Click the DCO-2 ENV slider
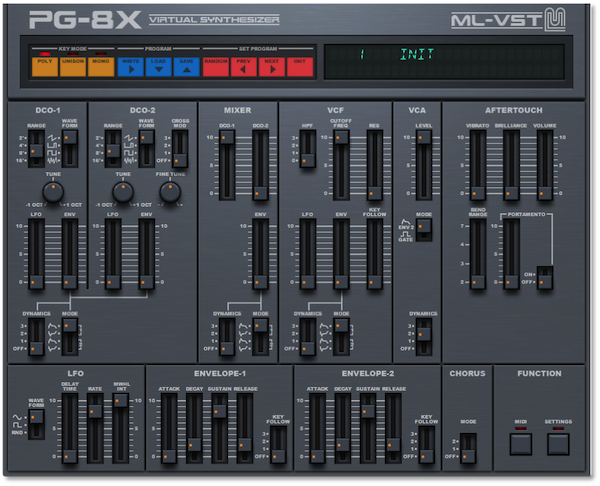Screen dimensions: 600x486 pos(146,254)
